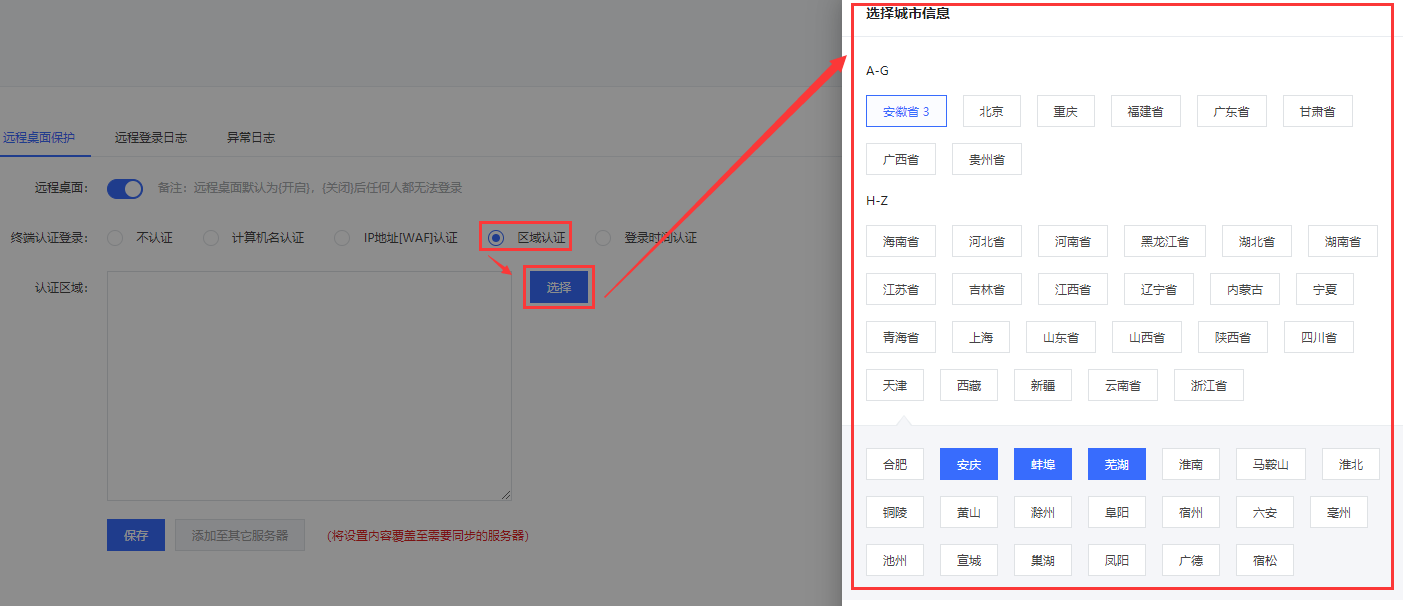Select the 黄山 city option
1403x606 pixels.
(968, 513)
